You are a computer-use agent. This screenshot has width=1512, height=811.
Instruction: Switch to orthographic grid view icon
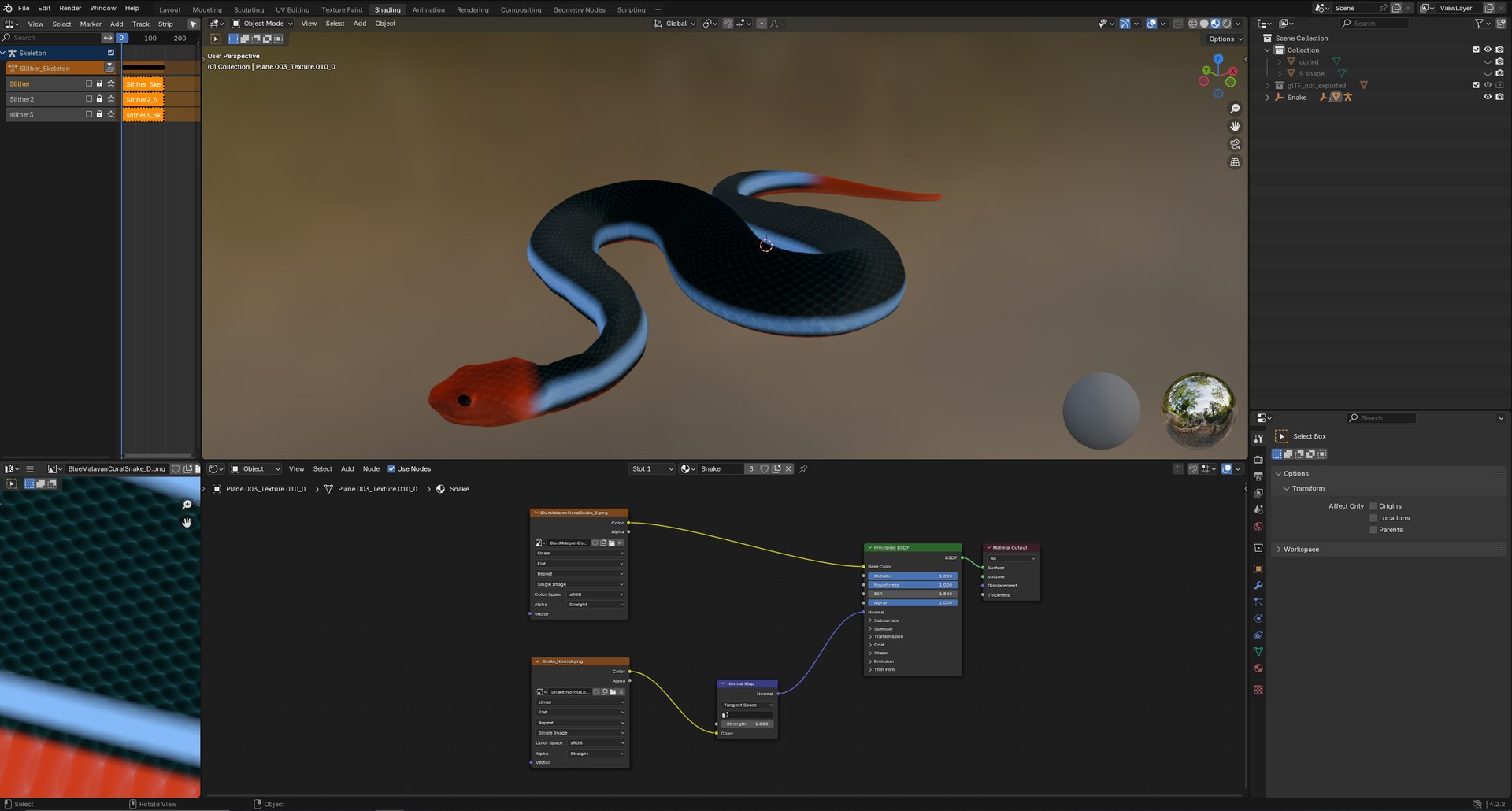1235,163
